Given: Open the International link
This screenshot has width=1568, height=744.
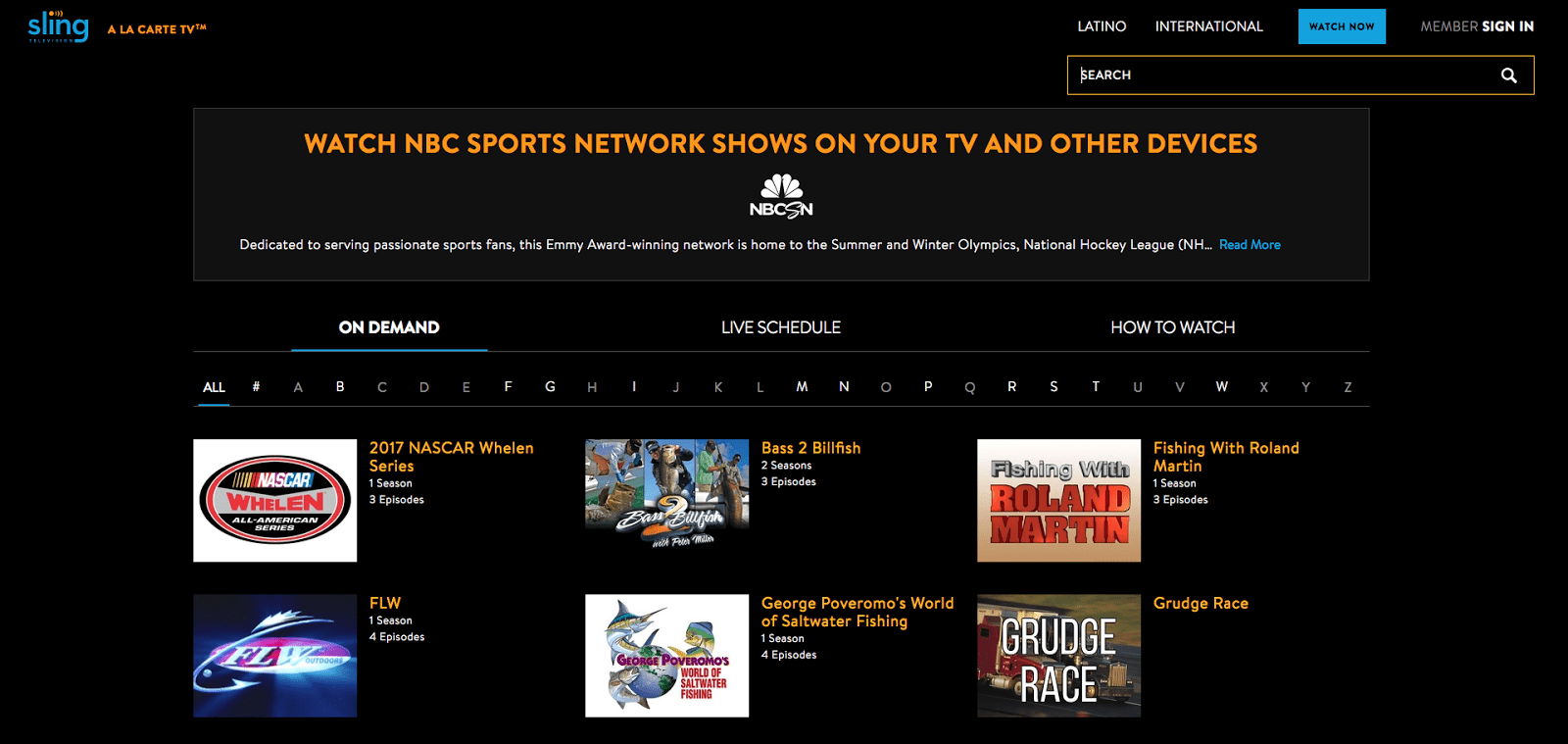Looking at the screenshot, I should 1209,26.
